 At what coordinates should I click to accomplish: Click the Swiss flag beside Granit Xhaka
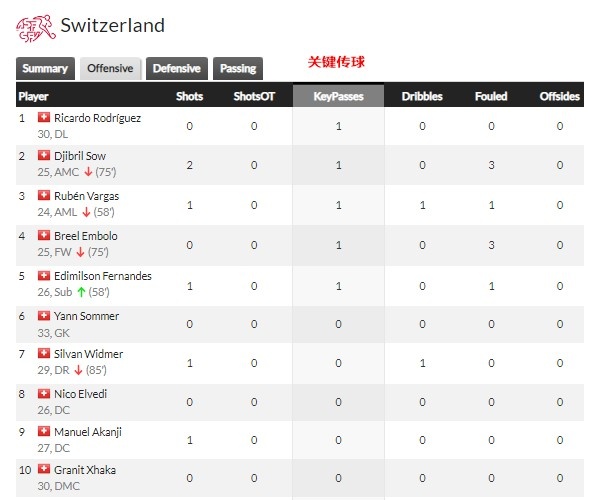point(44,469)
